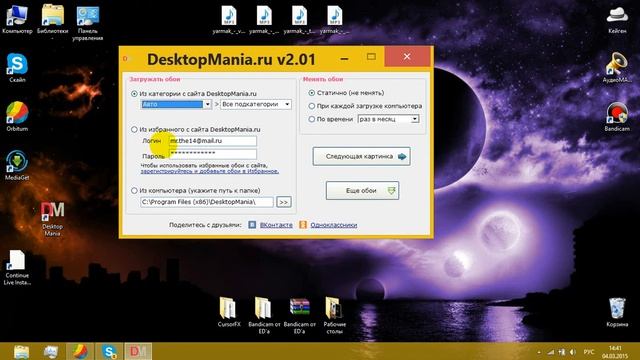Click the DesktopMania title bar app icon
Screen dimensions: 640x360
click(x=126, y=59)
